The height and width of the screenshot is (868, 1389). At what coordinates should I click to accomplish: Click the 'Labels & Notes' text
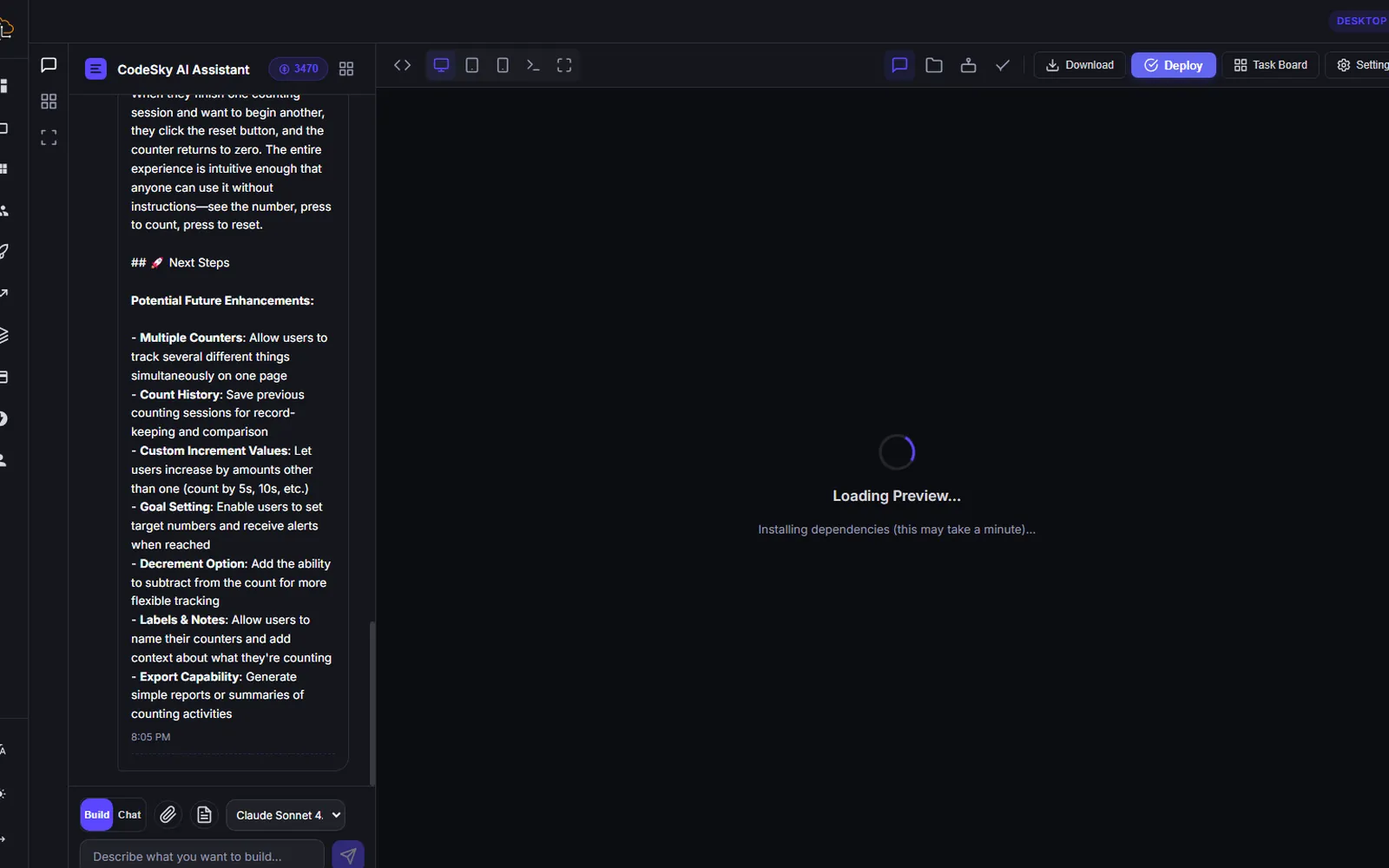click(x=183, y=620)
